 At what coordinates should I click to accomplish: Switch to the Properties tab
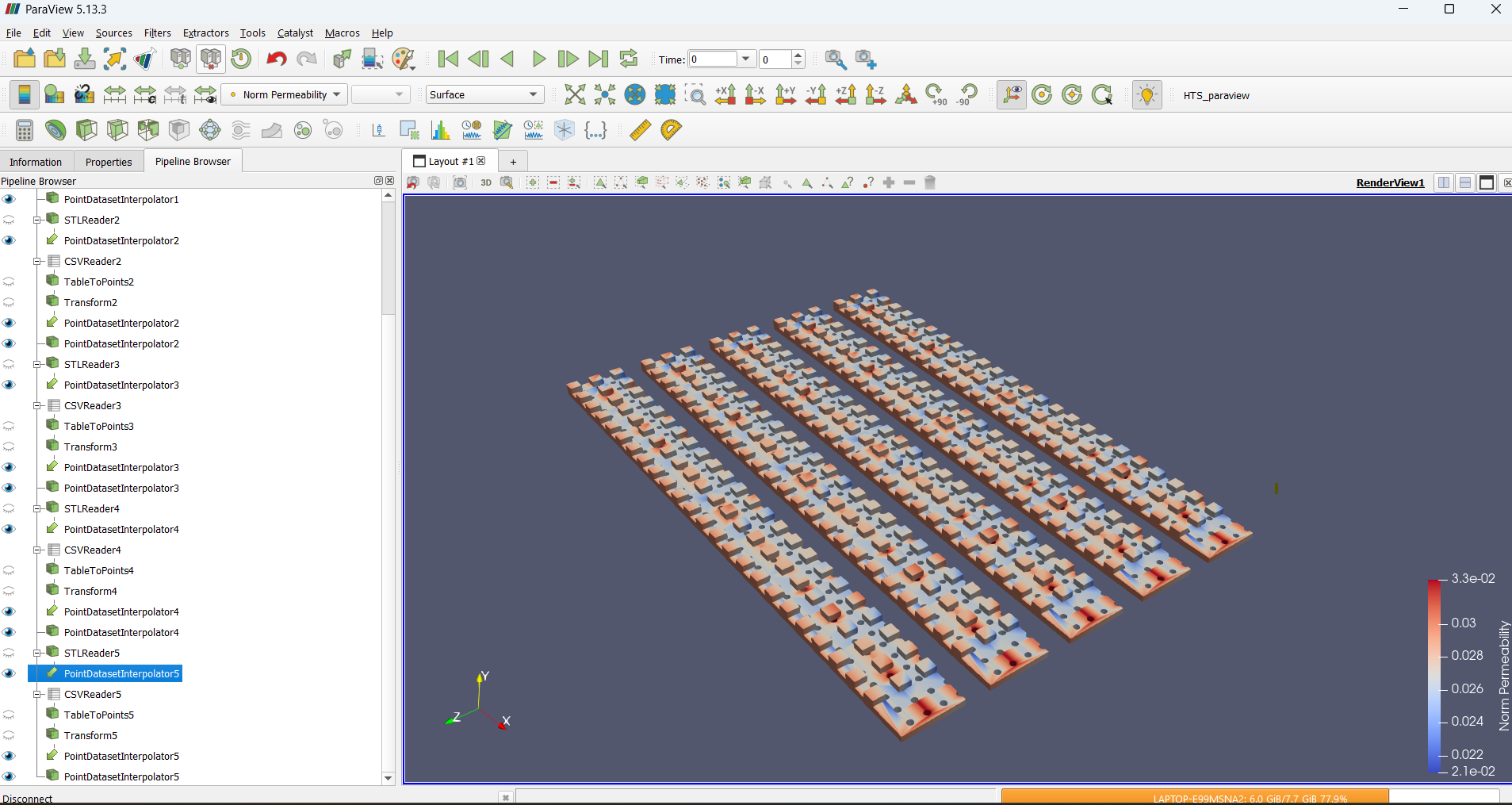pos(109,162)
